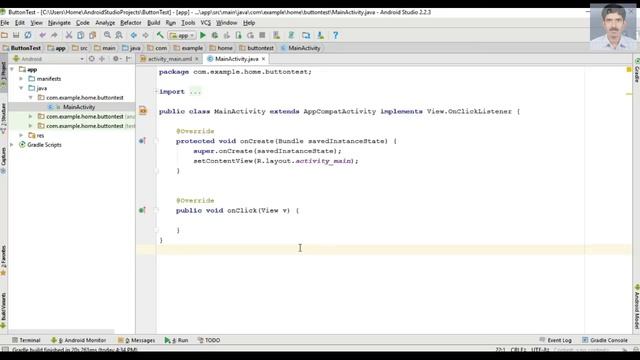Collapse the first com.example.home.buttontest package
The height and width of the screenshot is (360, 640).
point(31,98)
